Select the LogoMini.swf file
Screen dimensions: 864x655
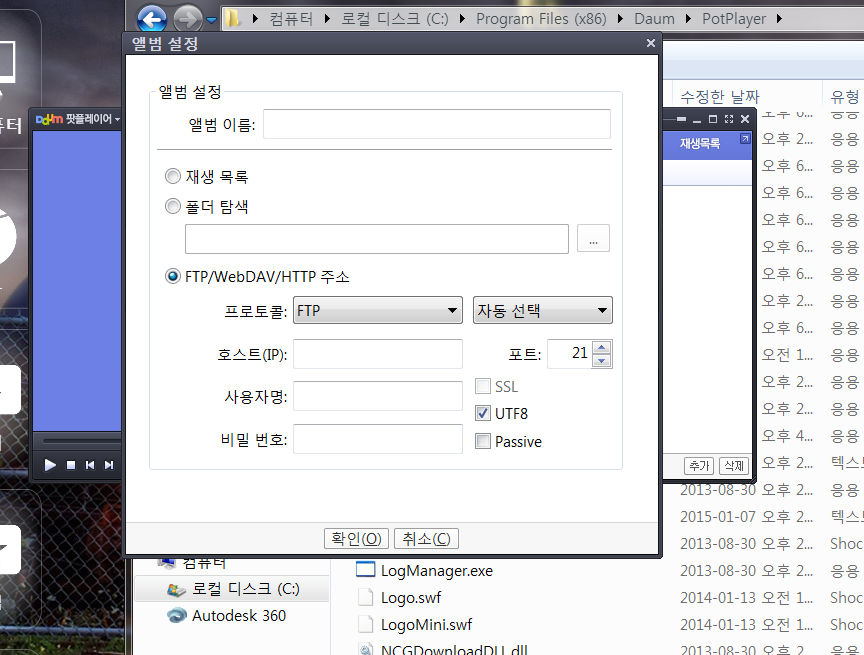426,625
